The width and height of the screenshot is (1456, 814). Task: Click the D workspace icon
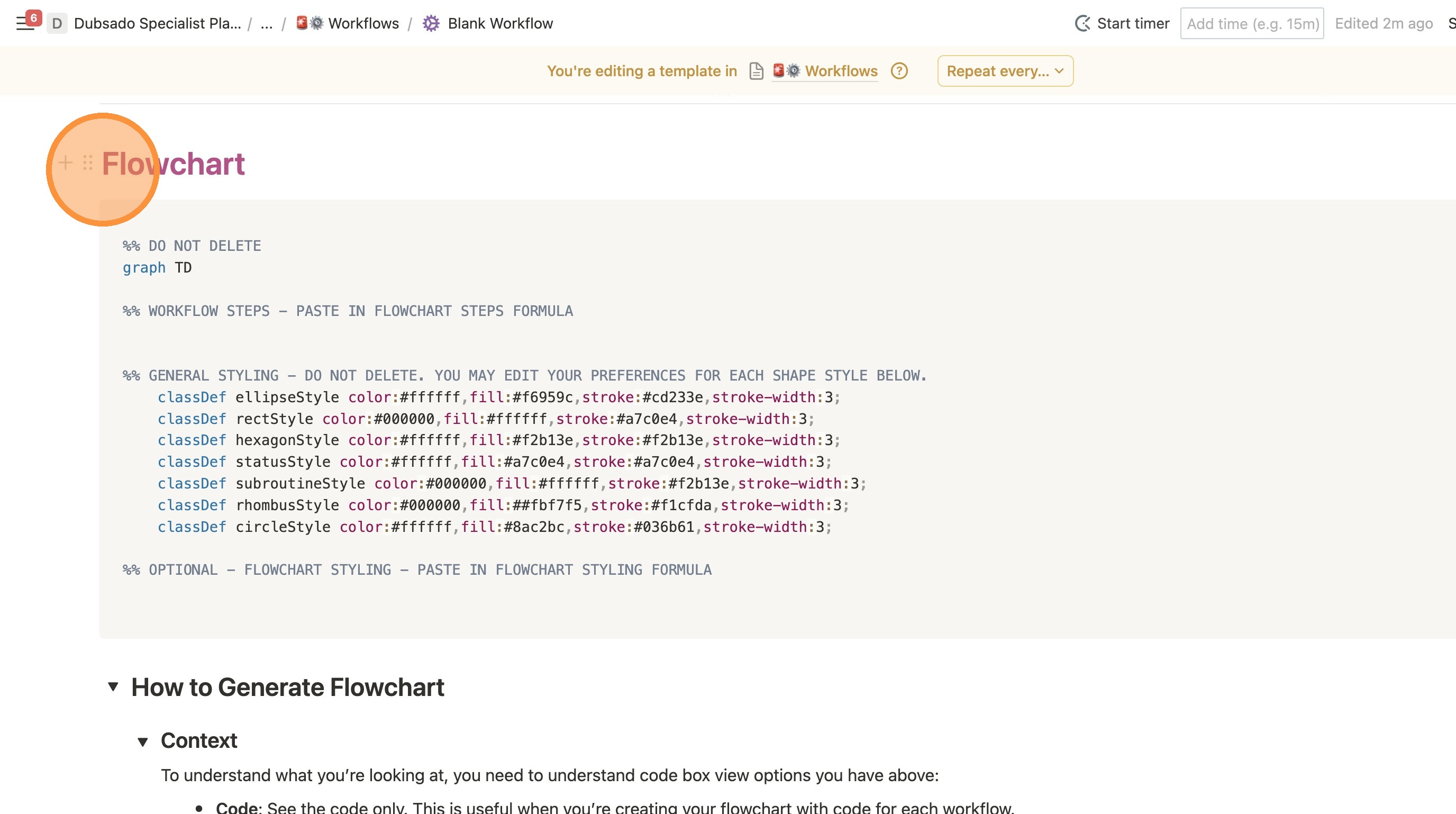point(57,23)
